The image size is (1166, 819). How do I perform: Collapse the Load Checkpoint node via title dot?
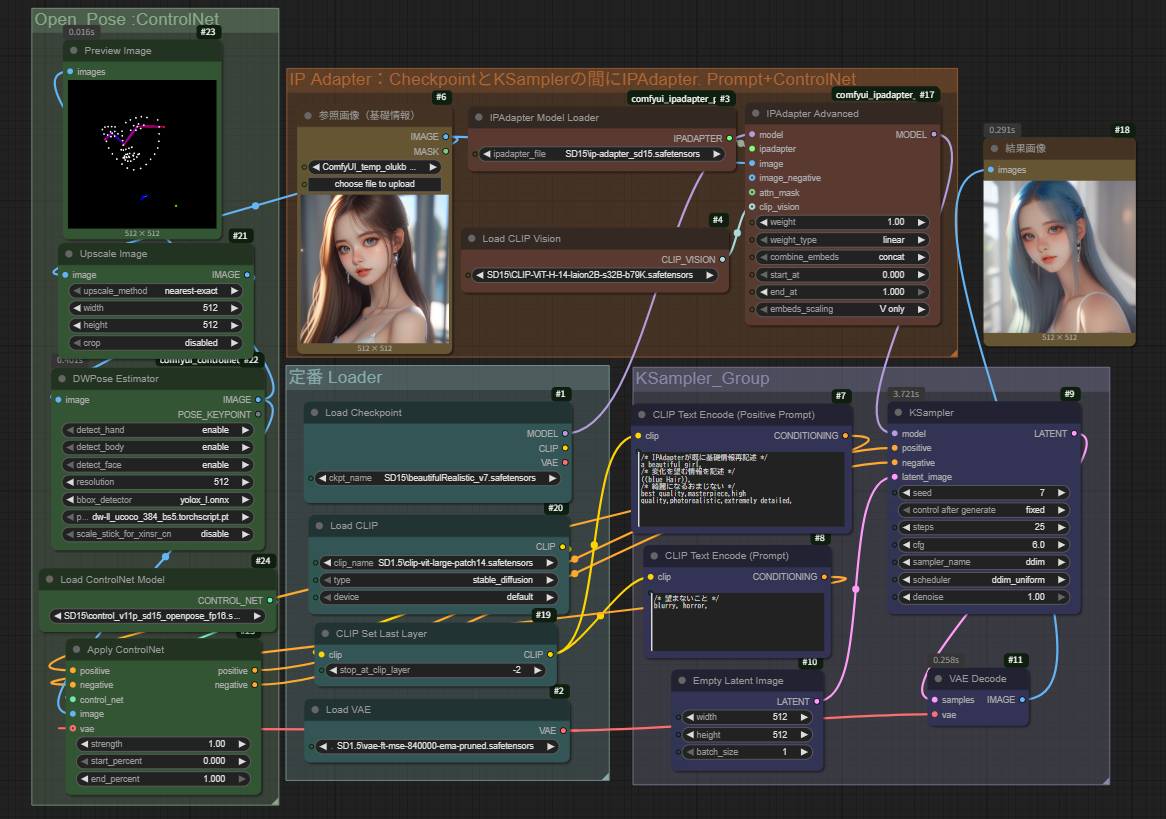click(x=314, y=413)
